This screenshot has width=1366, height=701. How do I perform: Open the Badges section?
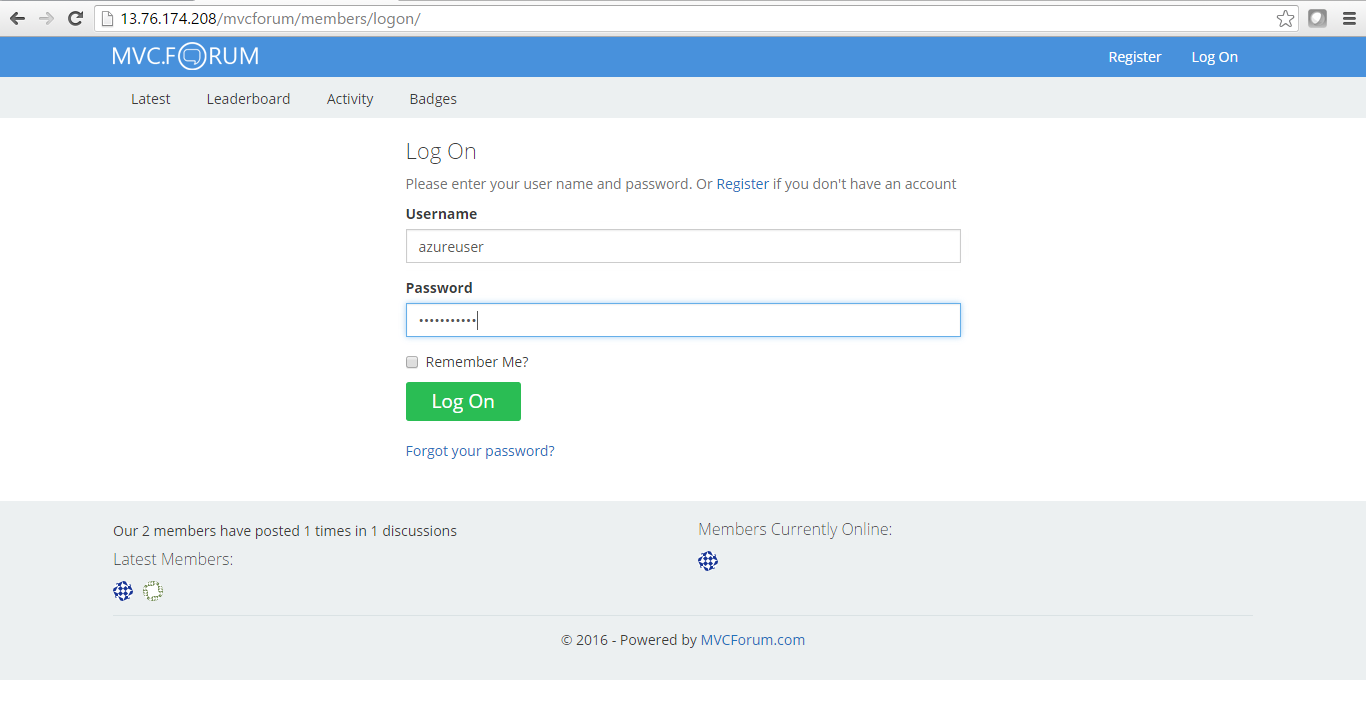(x=432, y=98)
